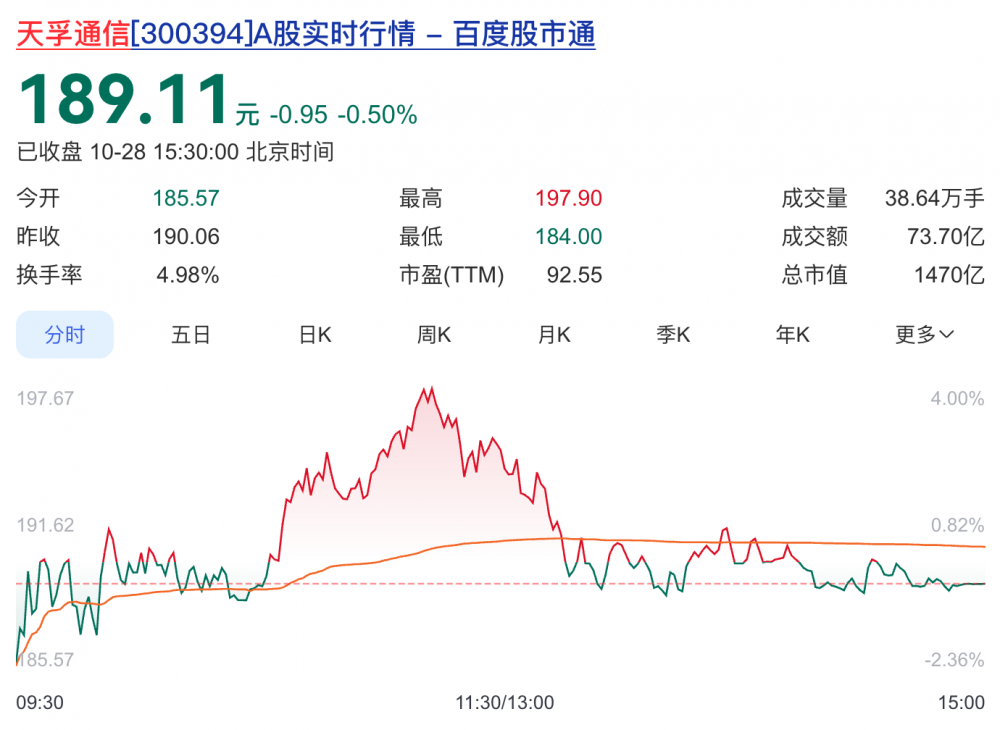The image size is (1000, 730).
Task: Click the 197.90 最高 high value
Action: (569, 199)
